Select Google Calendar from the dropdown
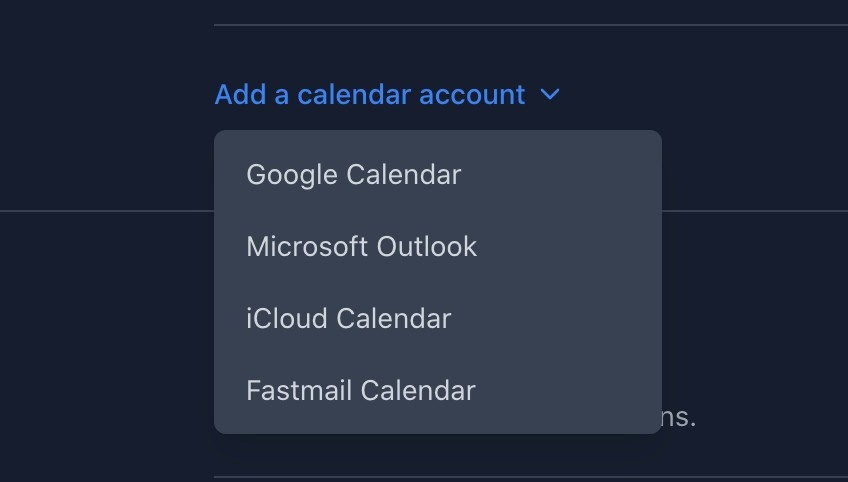The image size is (848, 482). coord(354,174)
